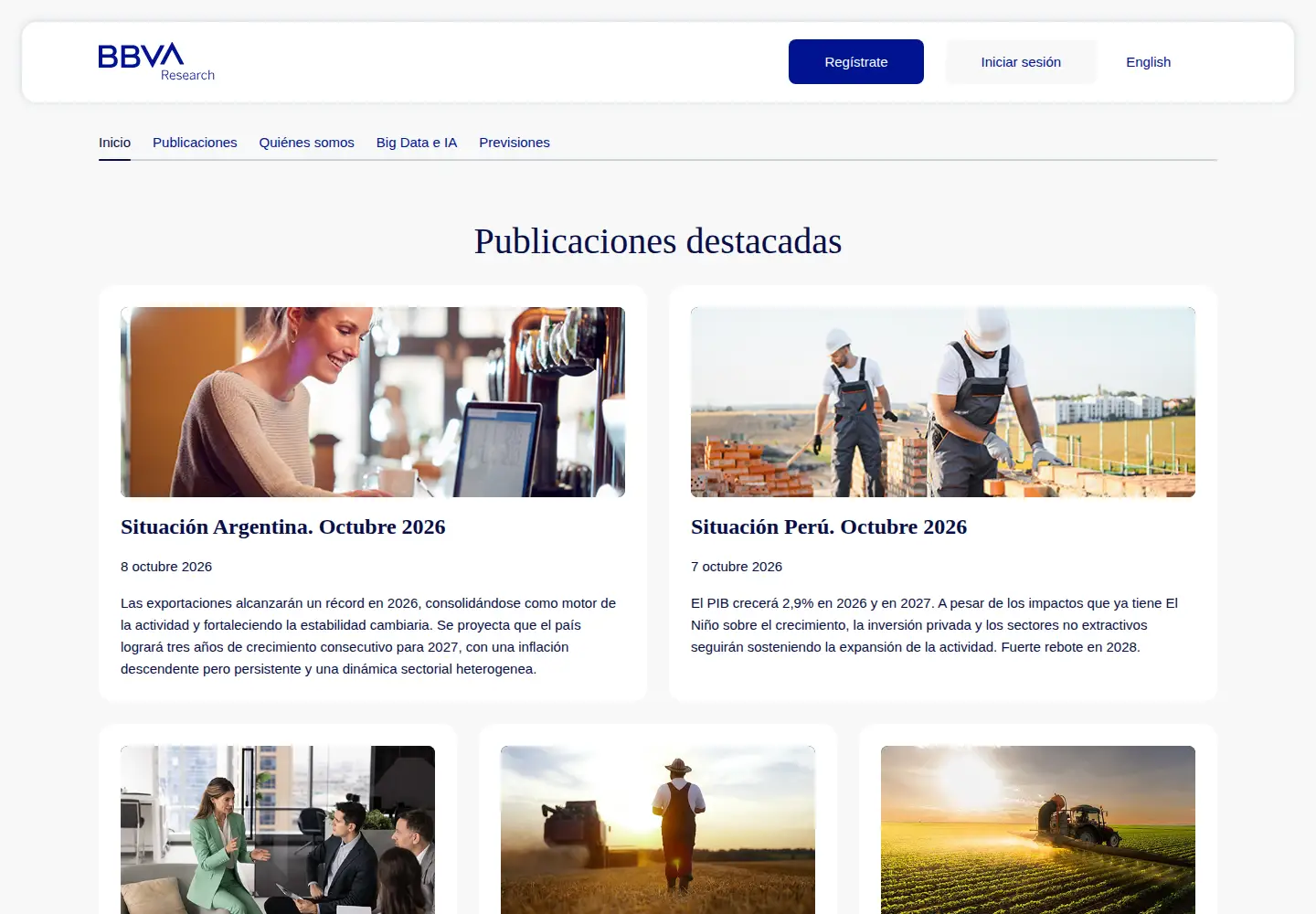Select the Inicio tab
The width and height of the screenshot is (1316, 914).
click(x=114, y=143)
